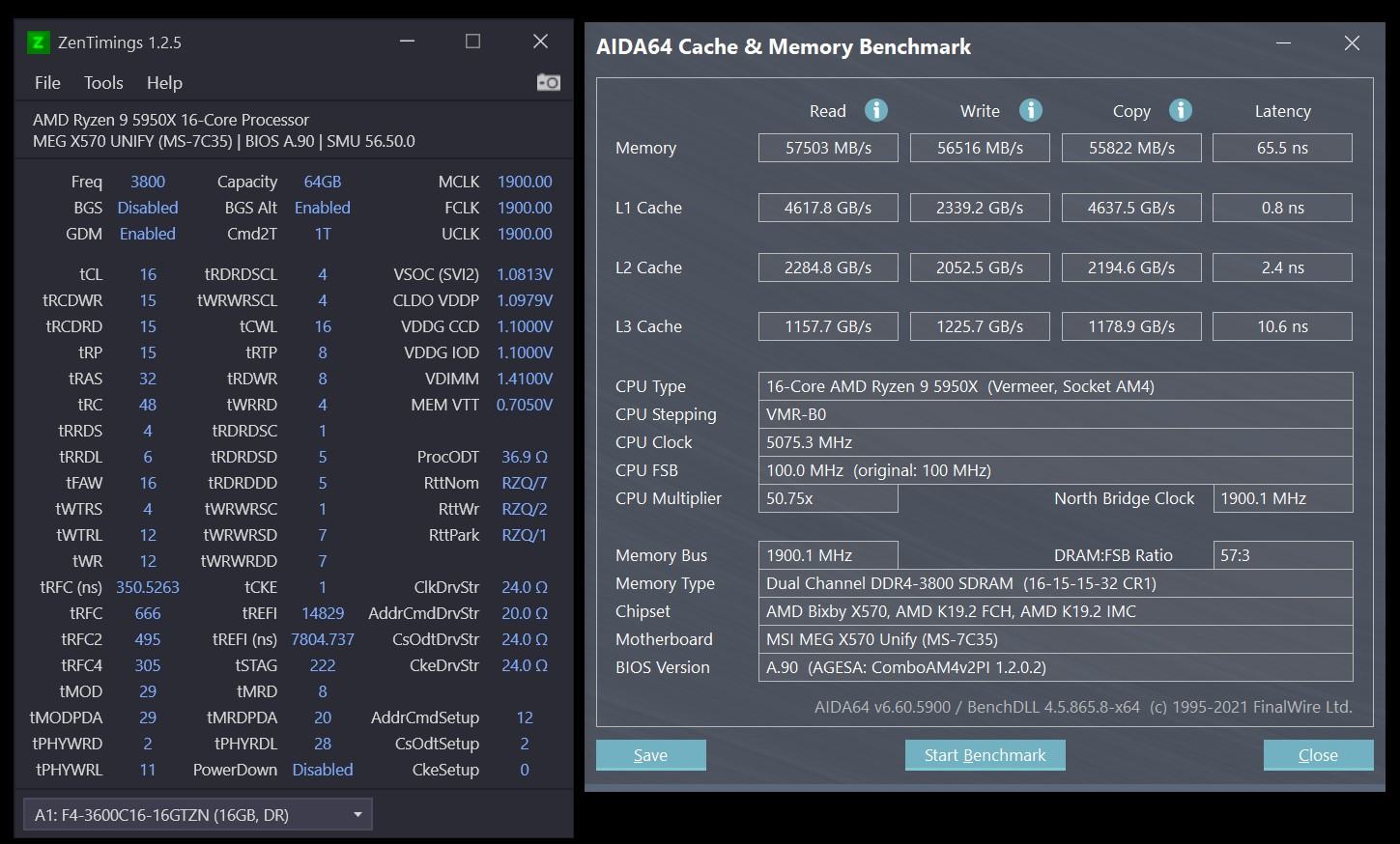Click the CPU Multiplier field 50.75x
Screen dimensions: 1400x844
pyautogui.click(x=828, y=498)
